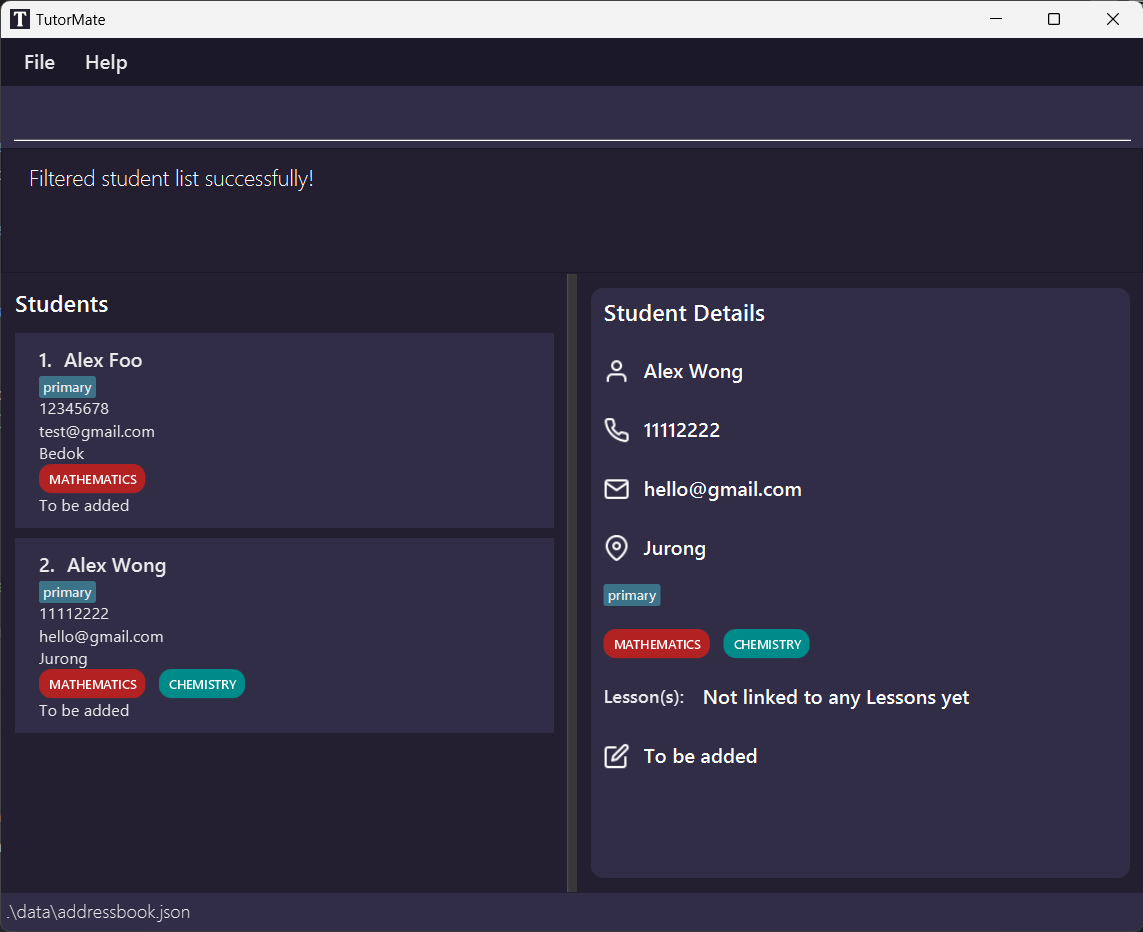Click address Bedok
1143x932 pixels.
coord(62,453)
